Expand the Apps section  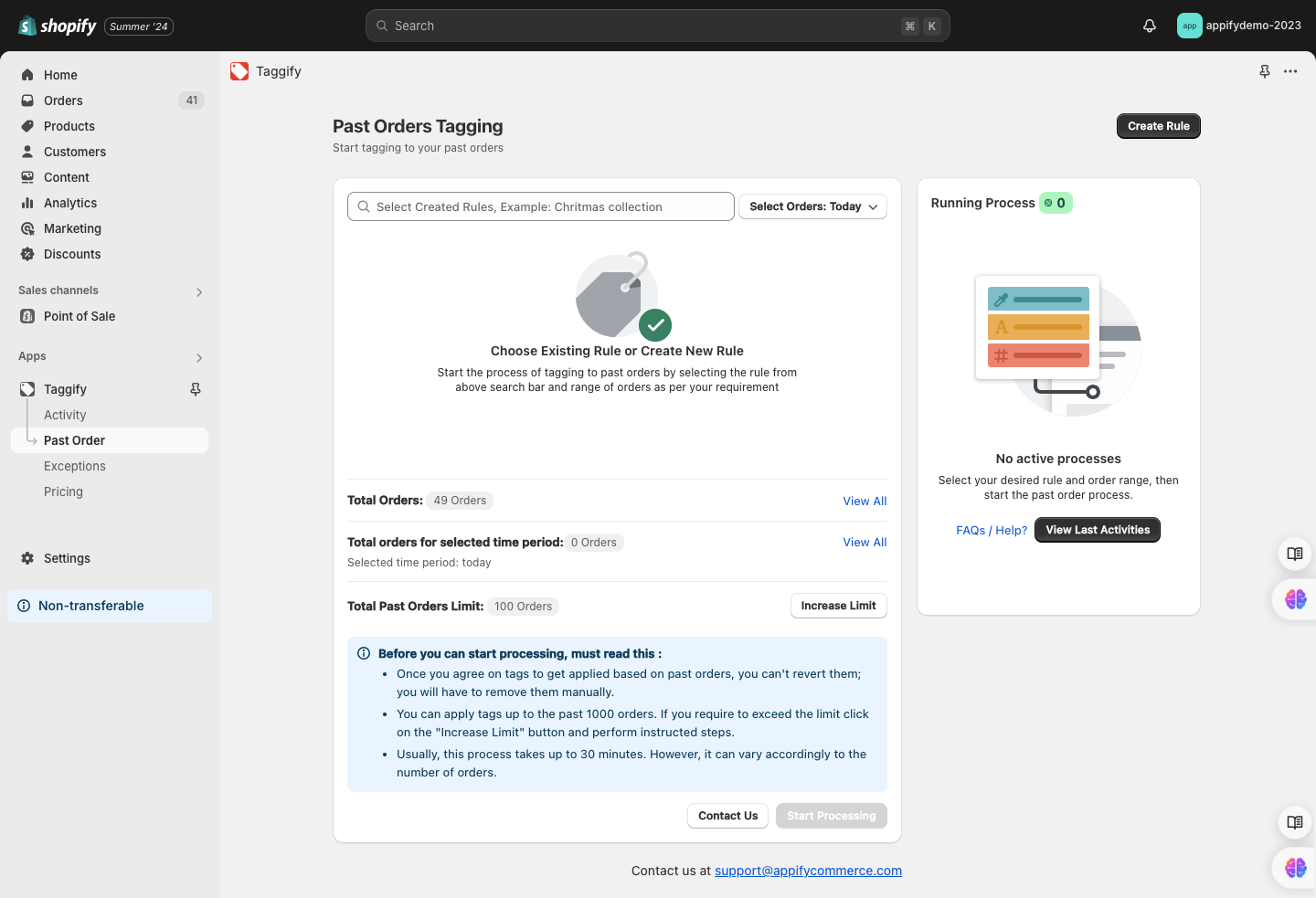click(x=199, y=358)
